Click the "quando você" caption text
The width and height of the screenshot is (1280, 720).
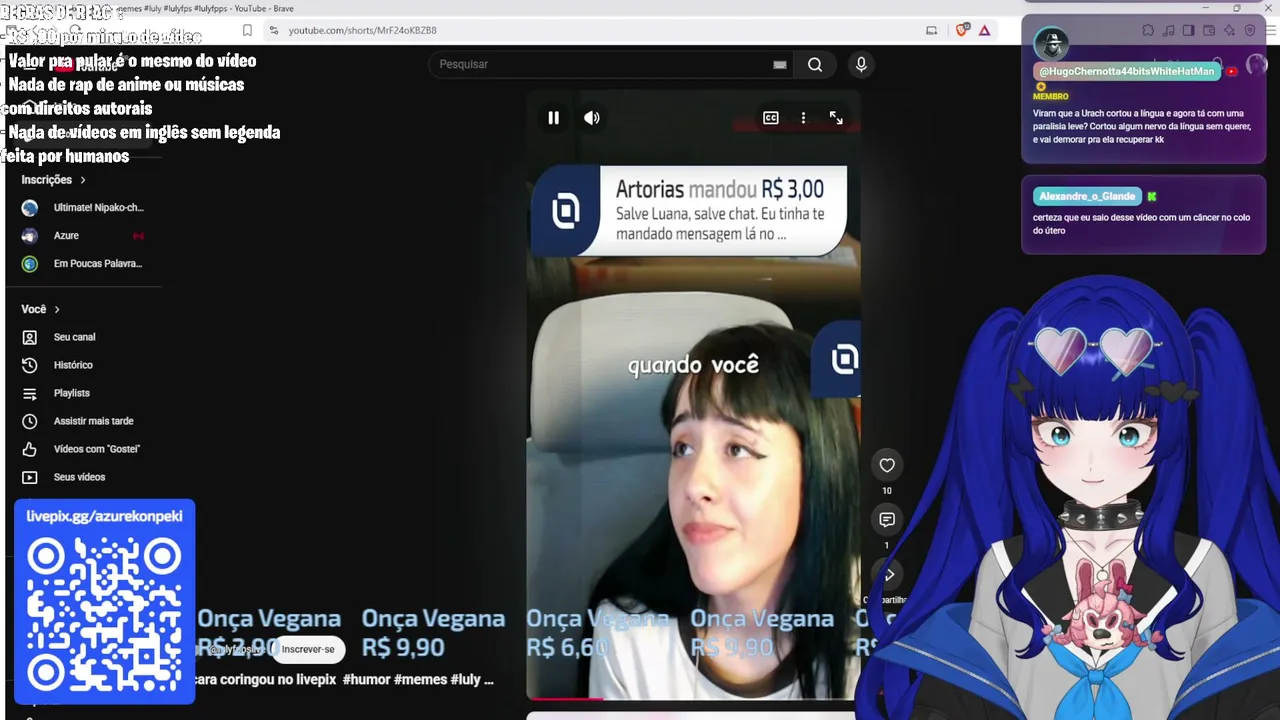693,365
